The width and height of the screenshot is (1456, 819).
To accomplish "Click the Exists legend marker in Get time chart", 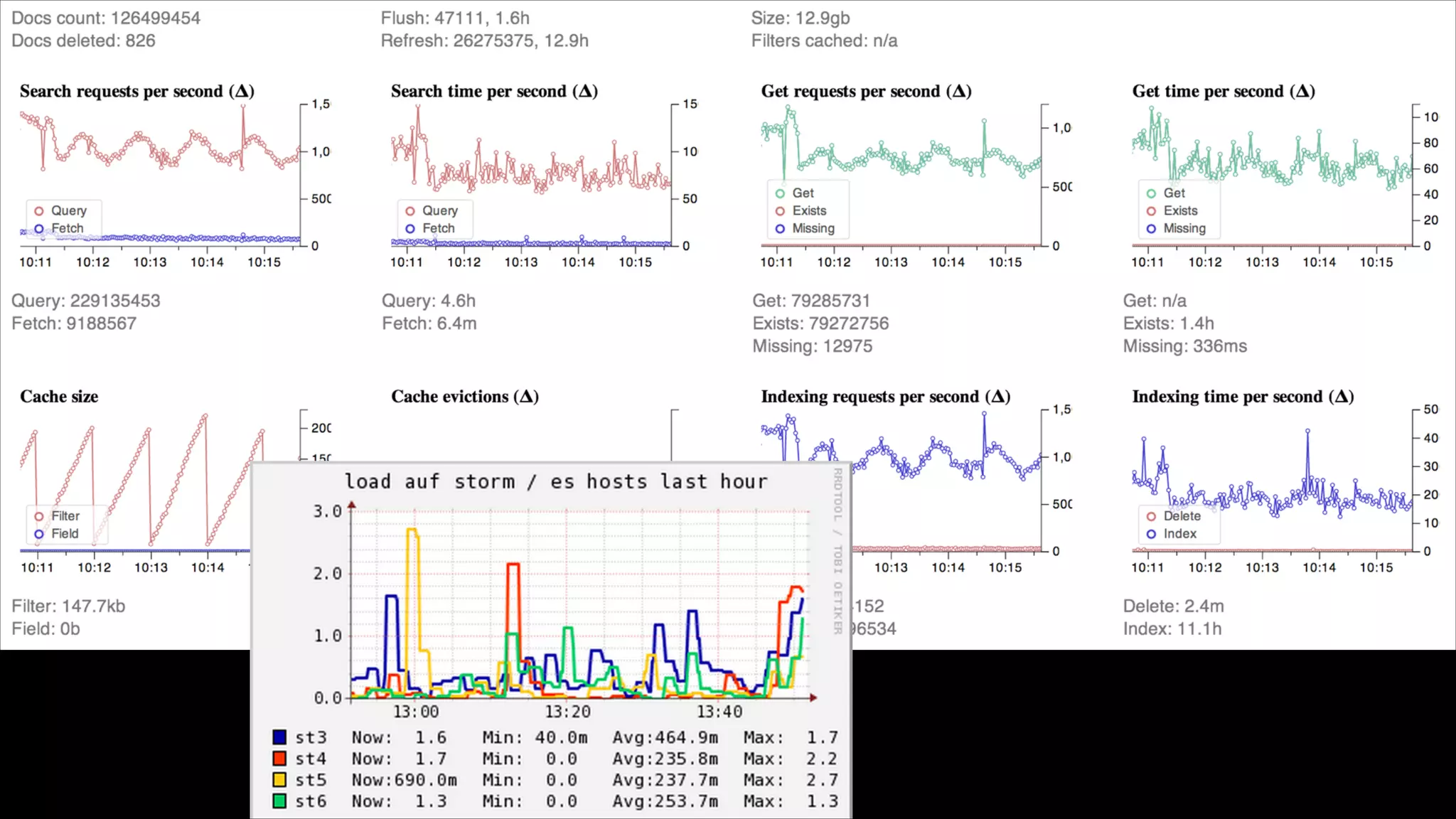I will click(x=1151, y=211).
